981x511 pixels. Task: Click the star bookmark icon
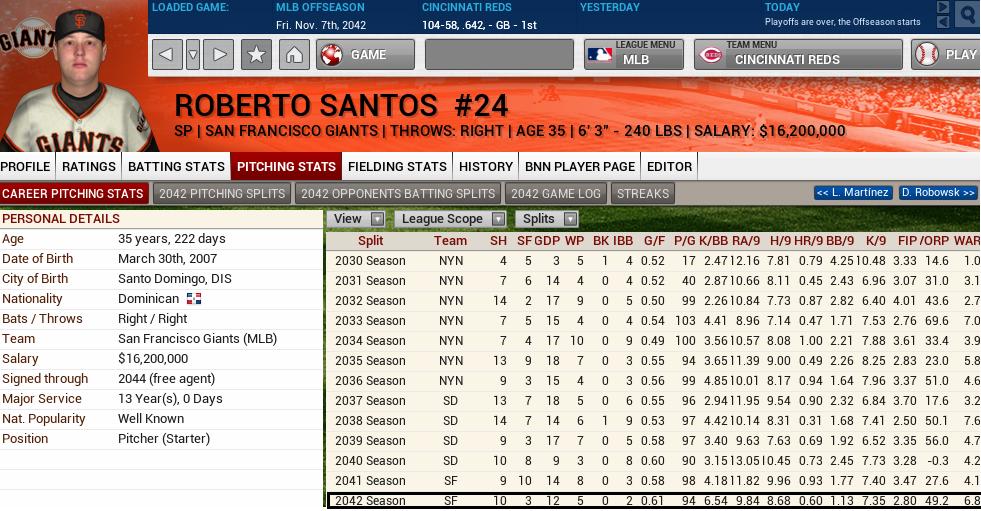coord(256,54)
